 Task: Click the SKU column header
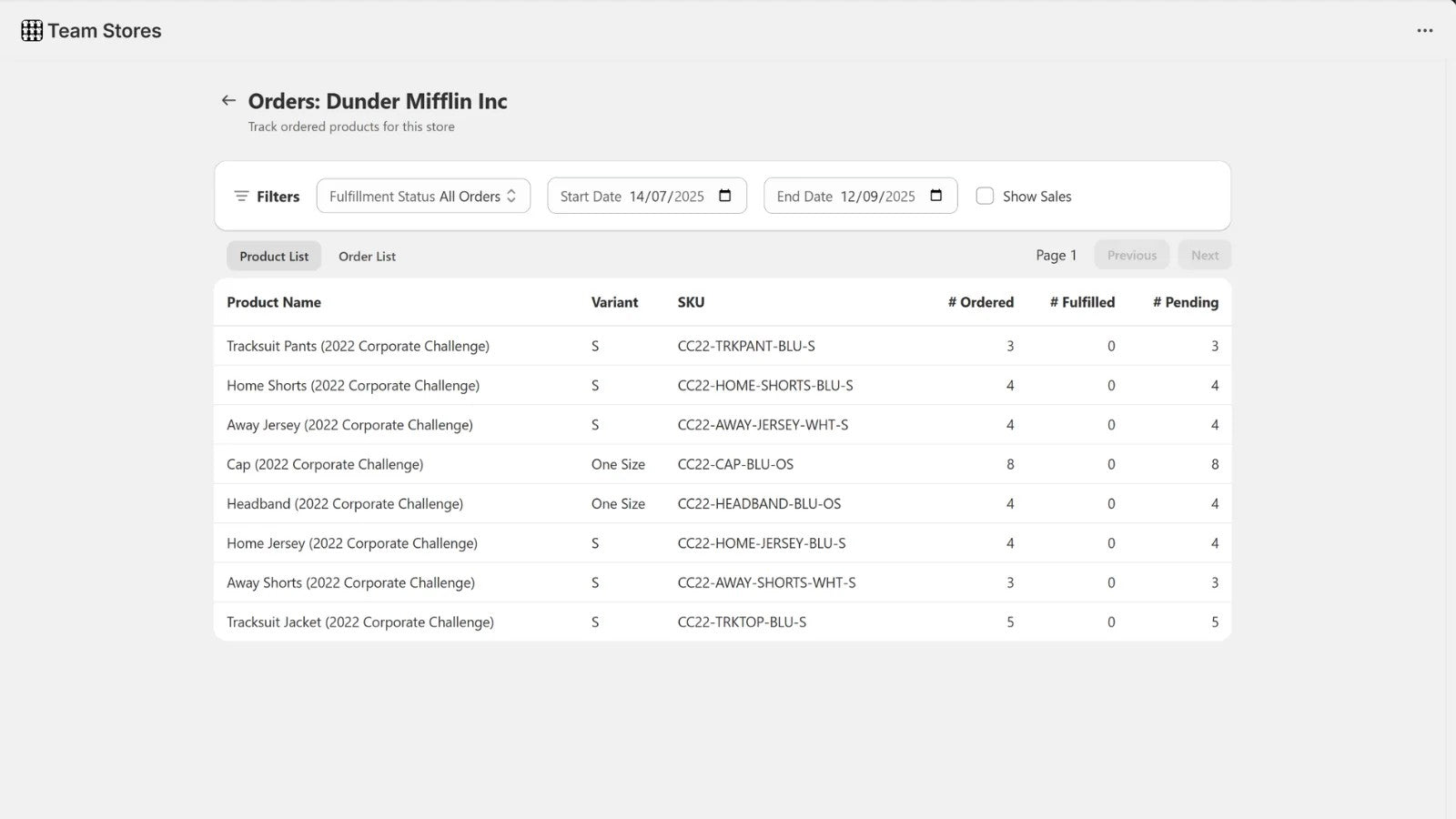coord(691,302)
